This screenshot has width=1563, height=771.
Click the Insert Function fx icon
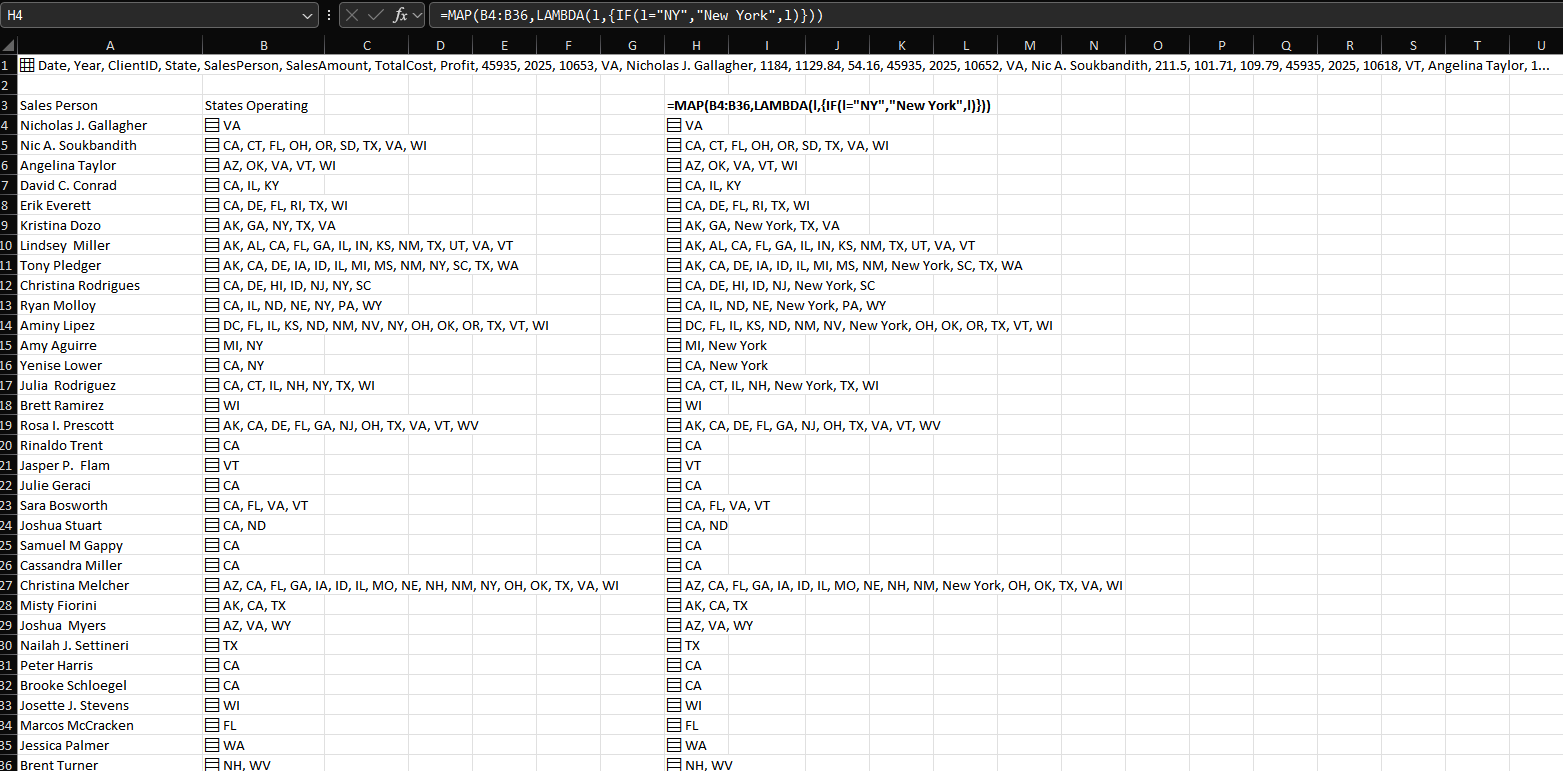click(400, 15)
